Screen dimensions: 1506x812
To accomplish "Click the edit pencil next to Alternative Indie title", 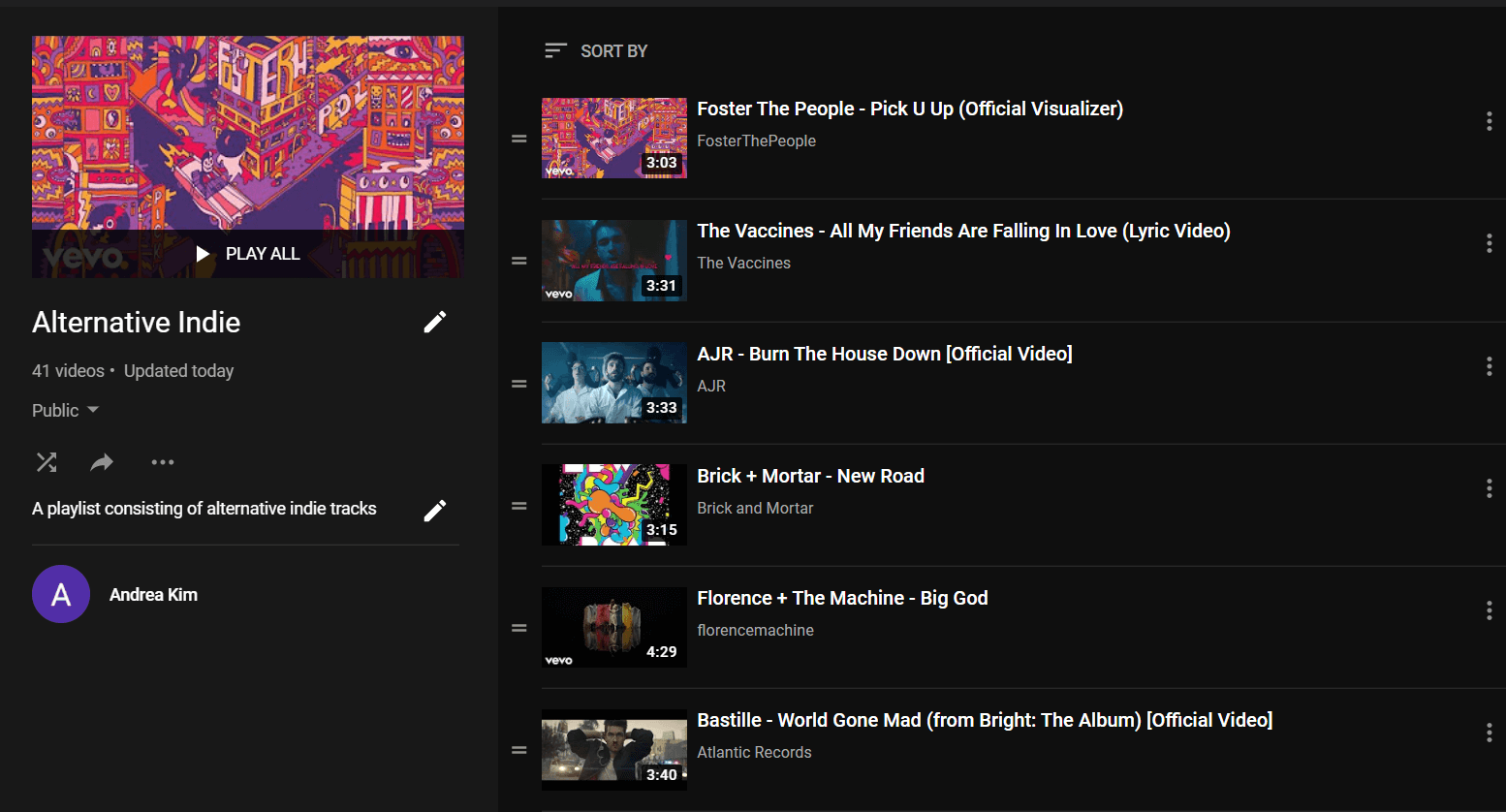I will coord(435,322).
